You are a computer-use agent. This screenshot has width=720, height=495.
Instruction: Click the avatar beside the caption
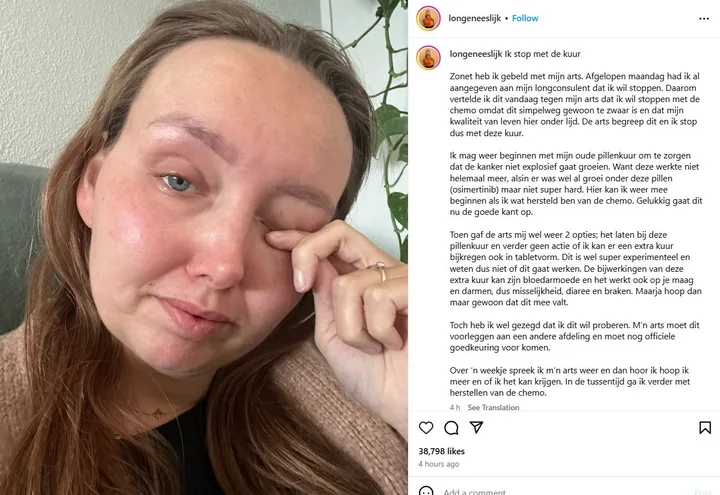[428, 57]
